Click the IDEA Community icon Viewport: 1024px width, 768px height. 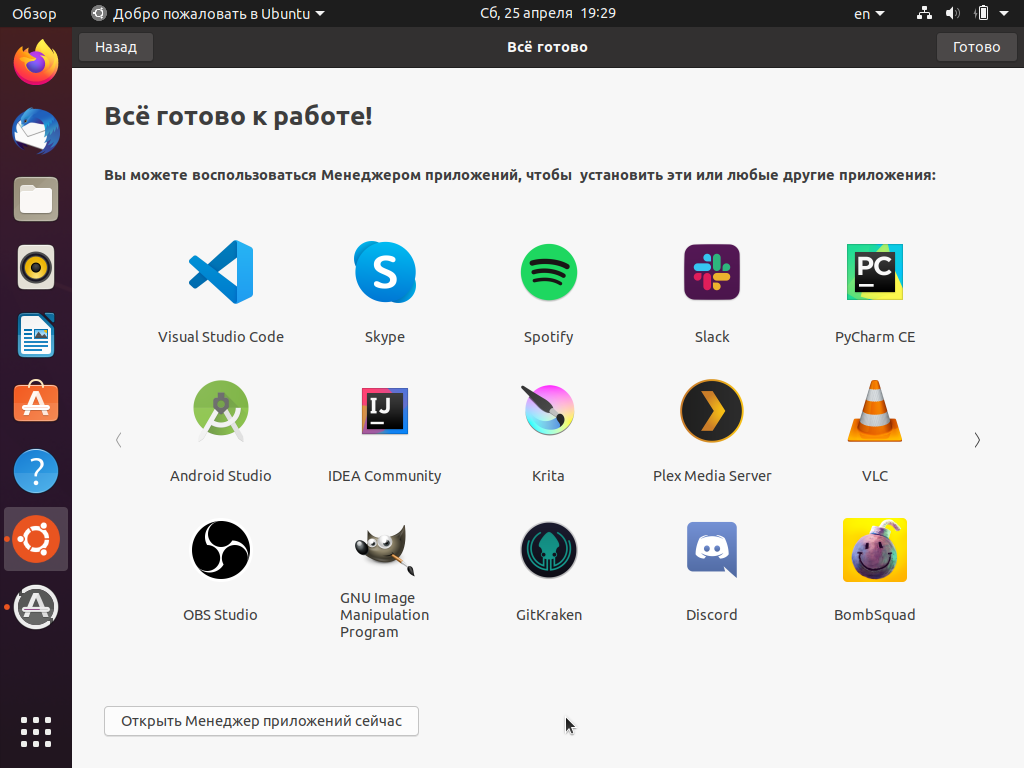point(385,411)
